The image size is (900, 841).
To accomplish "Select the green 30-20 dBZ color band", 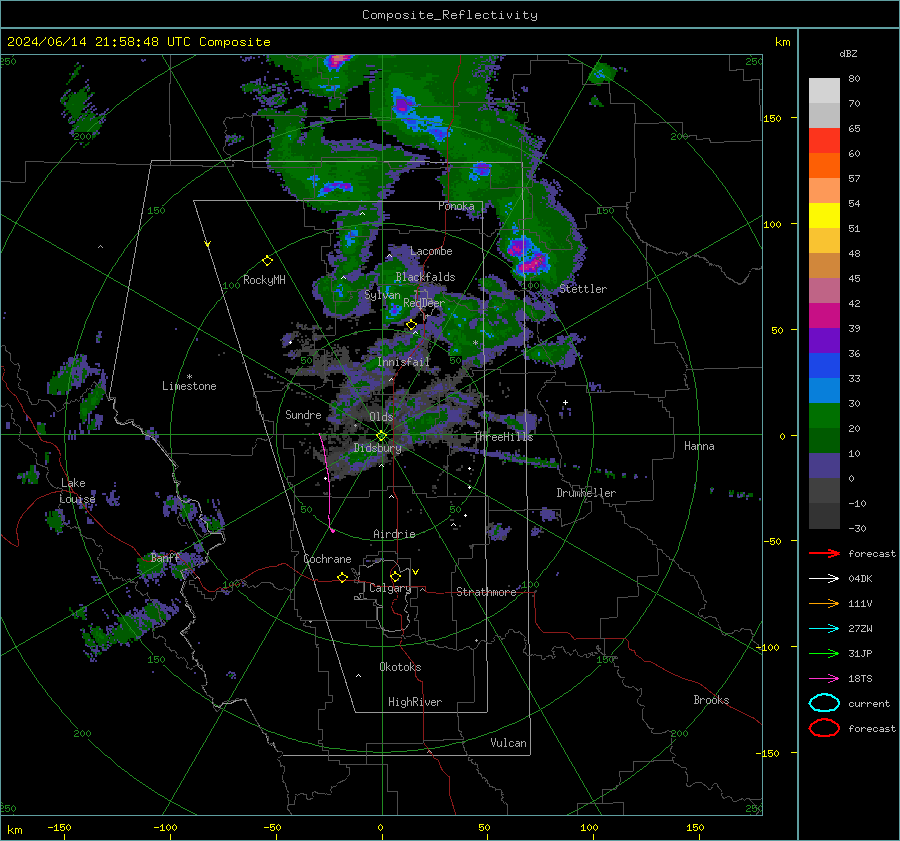I will coord(824,416).
